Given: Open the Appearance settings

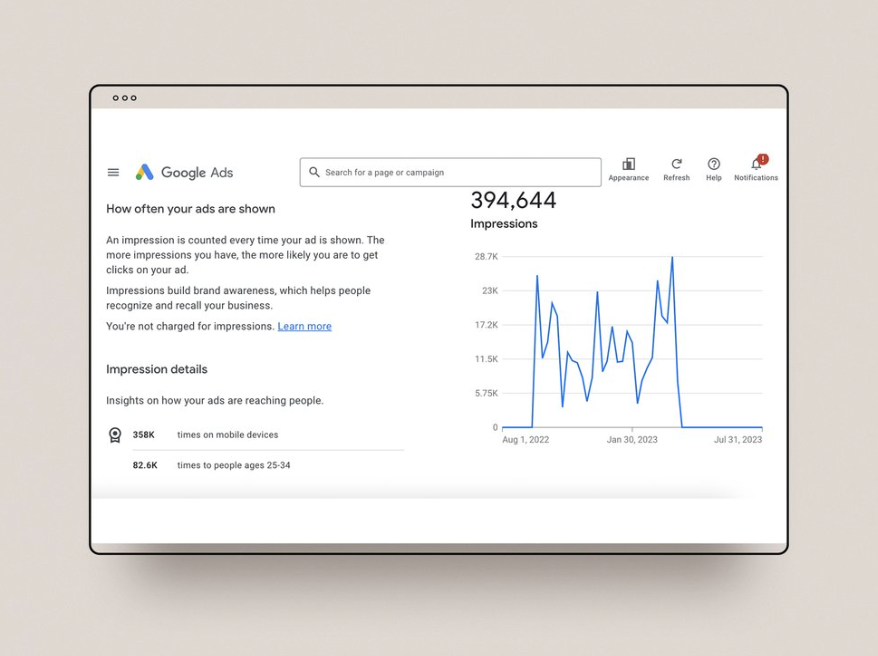Looking at the screenshot, I should [x=628, y=169].
